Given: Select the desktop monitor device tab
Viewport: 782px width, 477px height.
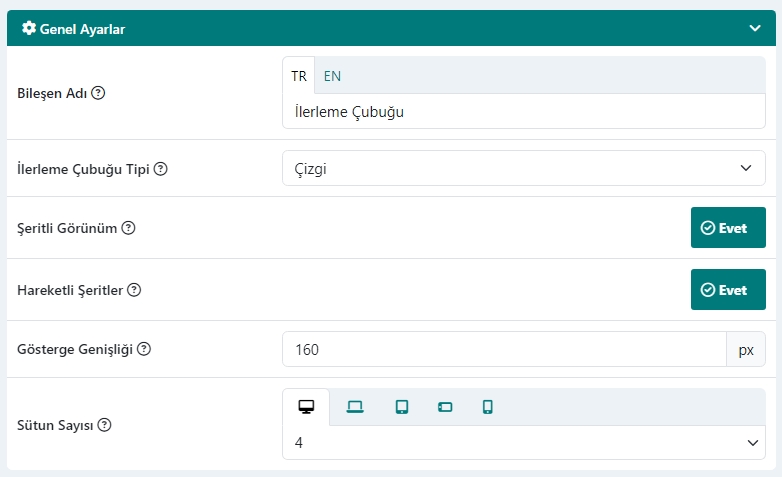Looking at the screenshot, I should click(306, 407).
